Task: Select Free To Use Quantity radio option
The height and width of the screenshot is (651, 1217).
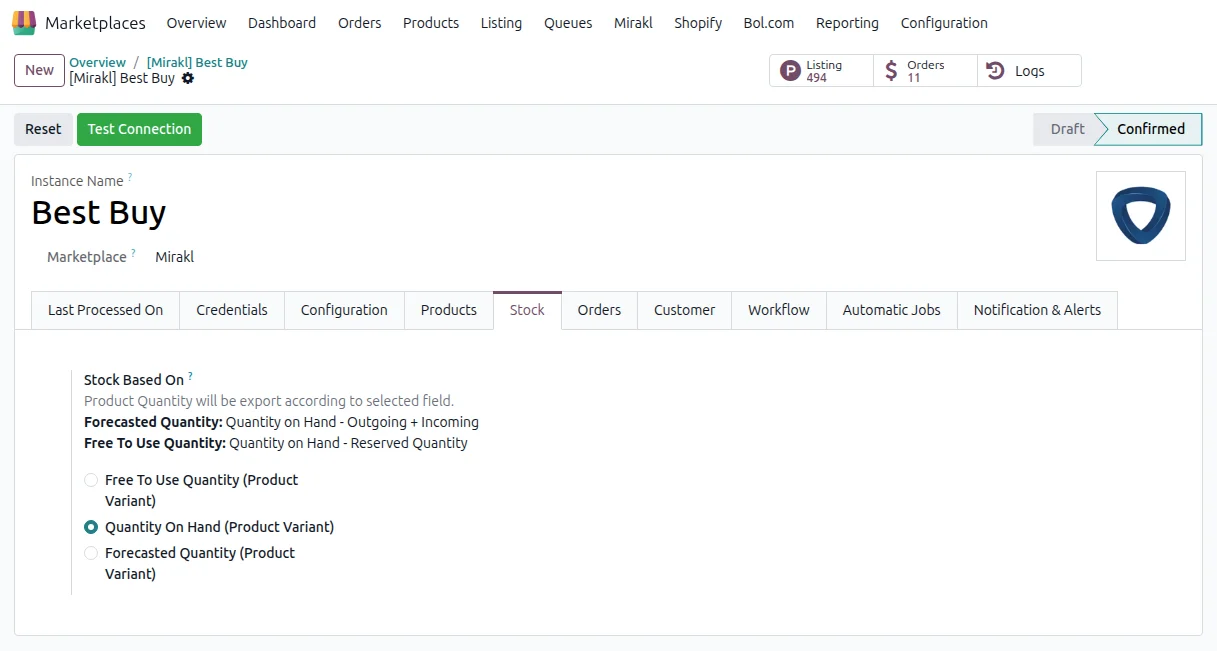Action: point(91,480)
